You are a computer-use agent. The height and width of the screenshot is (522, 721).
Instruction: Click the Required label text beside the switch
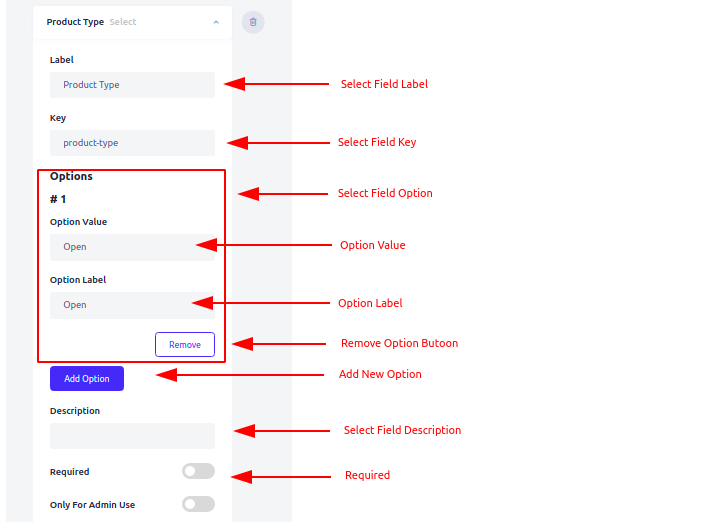point(69,472)
